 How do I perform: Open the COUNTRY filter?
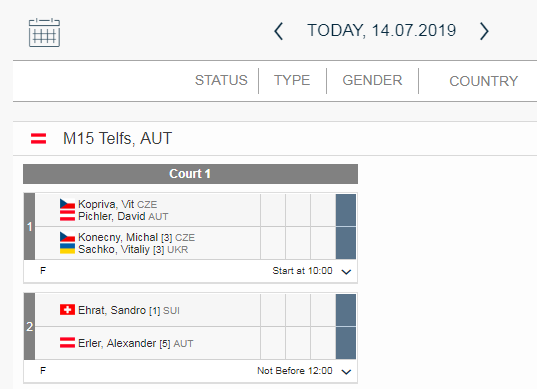pos(484,81)
